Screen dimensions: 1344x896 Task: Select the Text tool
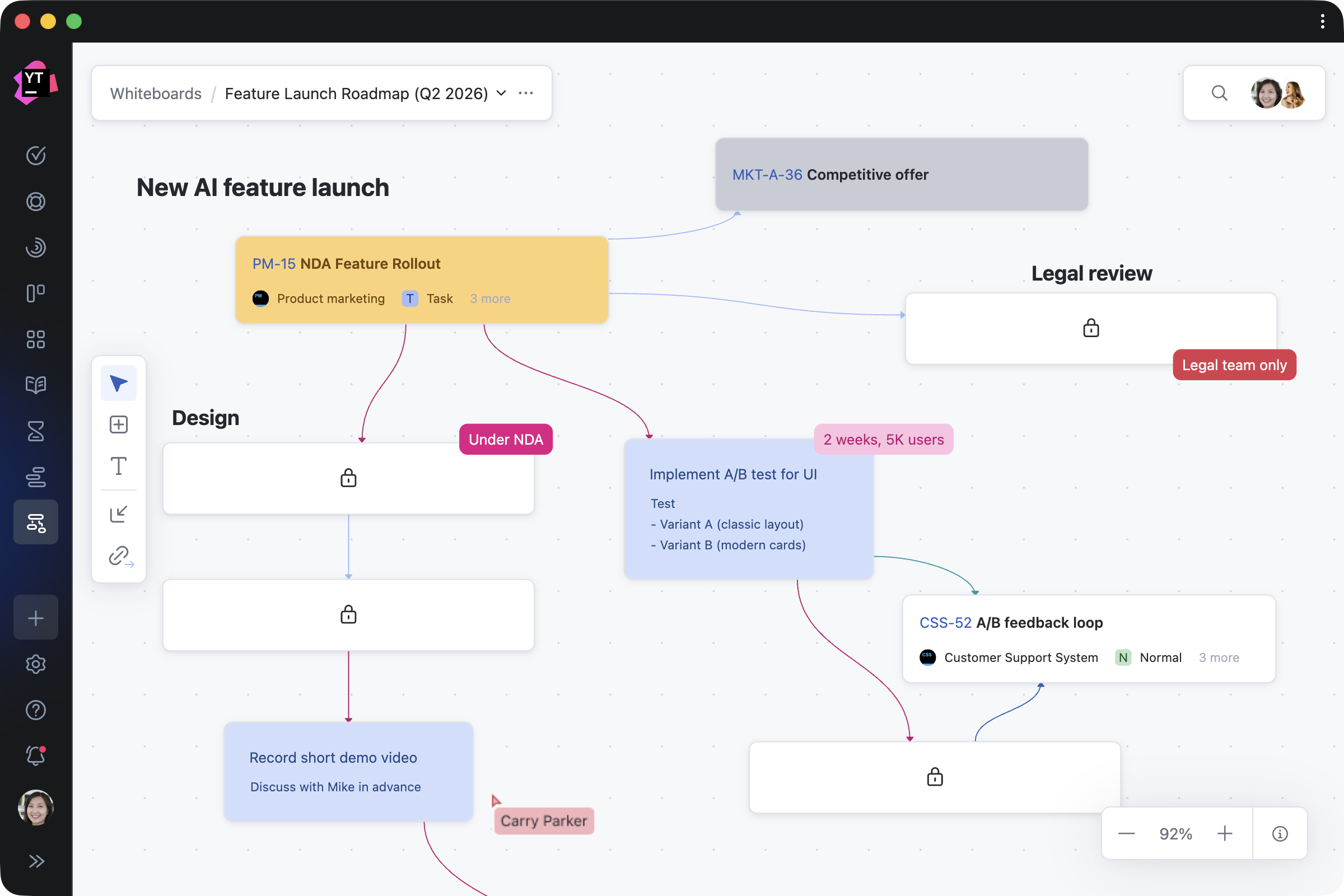coord(118,466)
